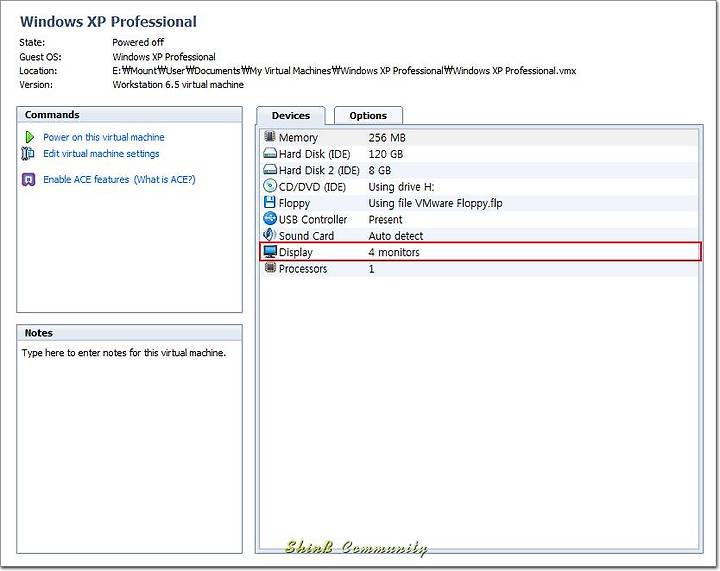Click the Workstation 6.5 virtual machine version text
Viewport: 720px width, 571px height.
point(178,85)
